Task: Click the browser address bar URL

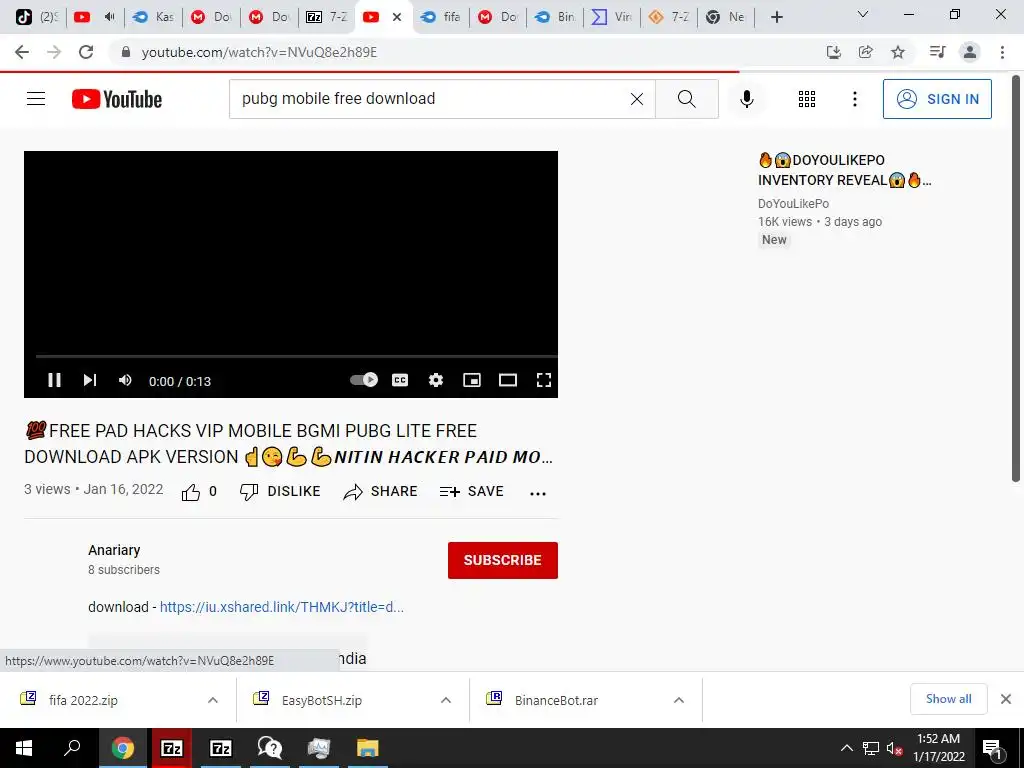Action: [x=259, y=52]
